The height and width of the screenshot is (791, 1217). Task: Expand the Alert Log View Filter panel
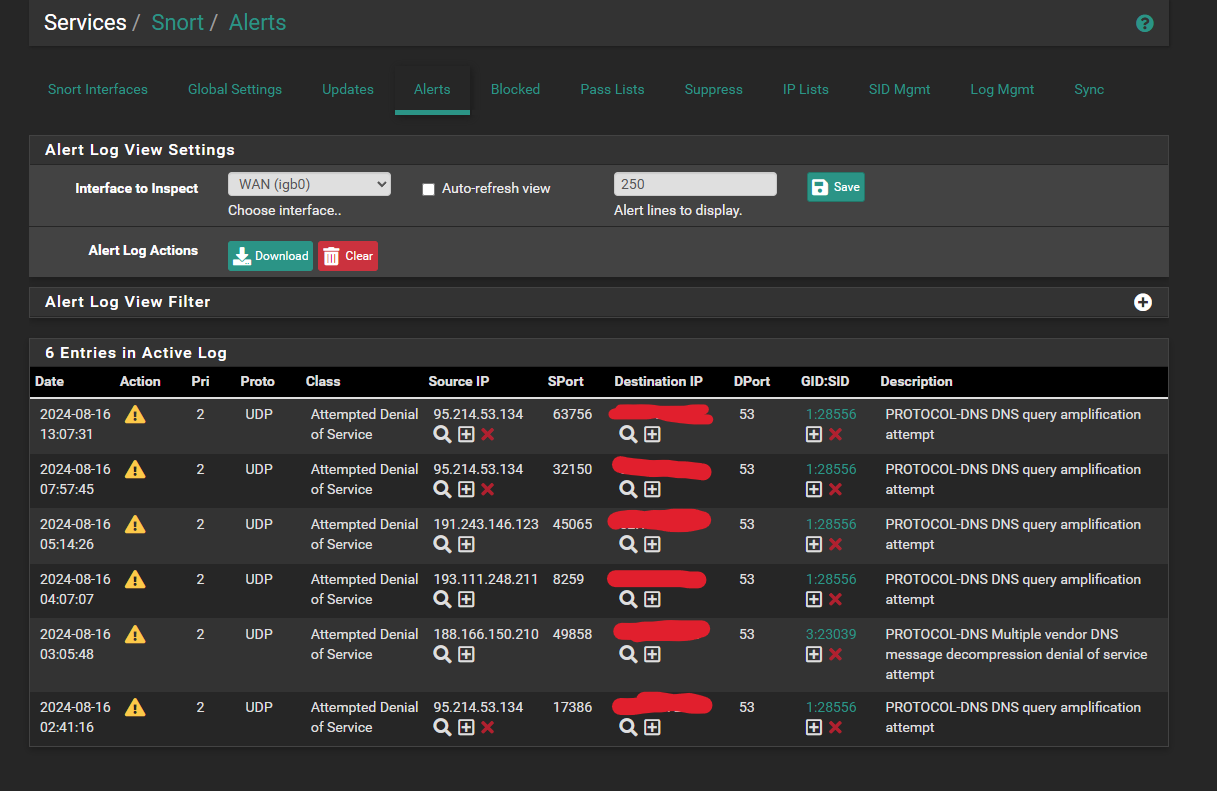[x=1143, y=302]
